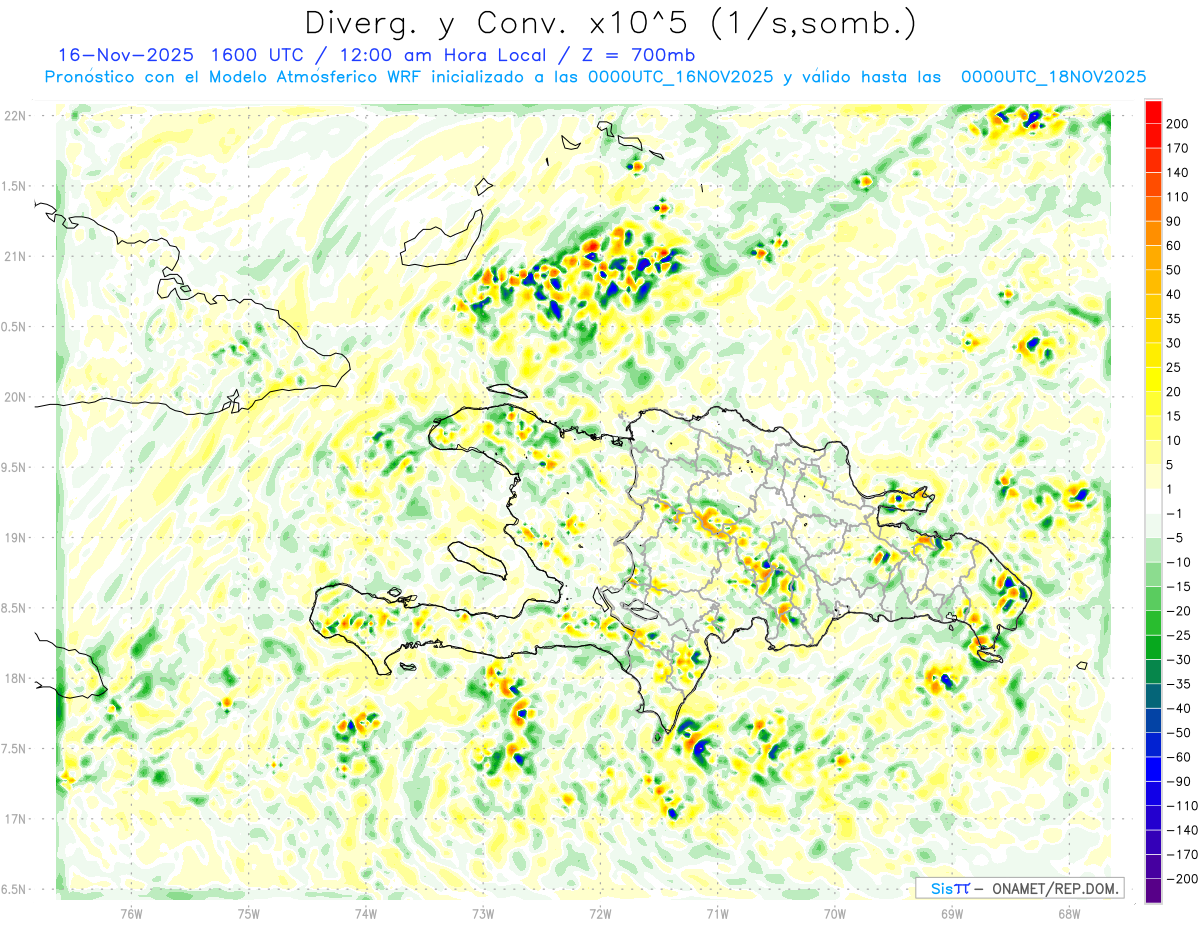Click the legend value -40

pyautogui.click(x=1179, y=709)
